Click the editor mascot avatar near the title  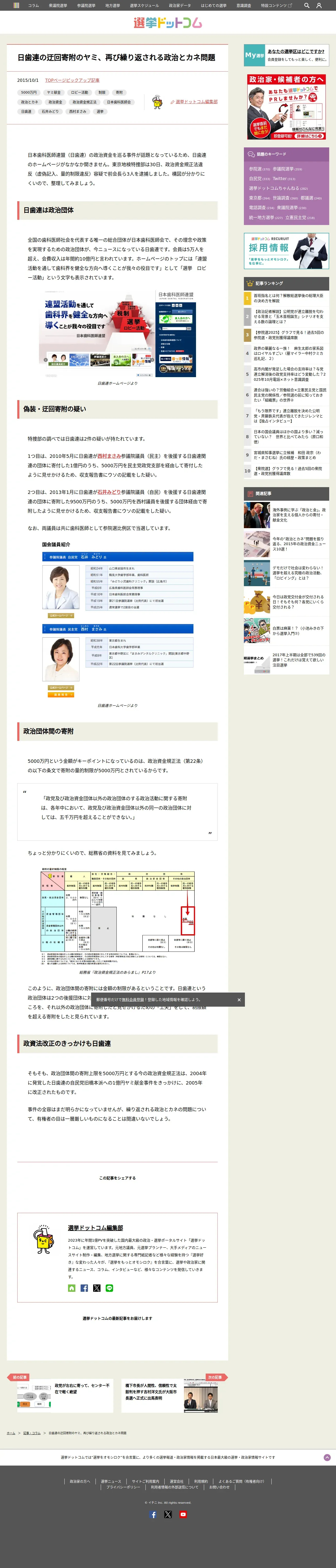(x=157, y=102)
